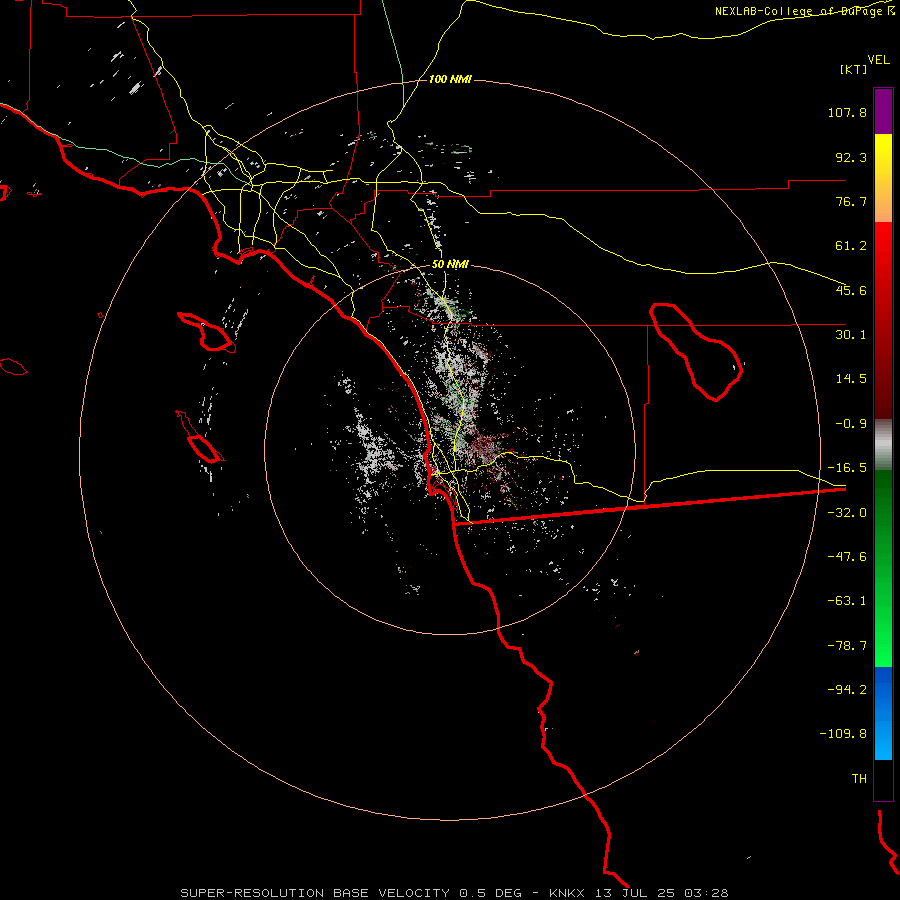Click the red segment of velocity color bar

click(883, 320)
